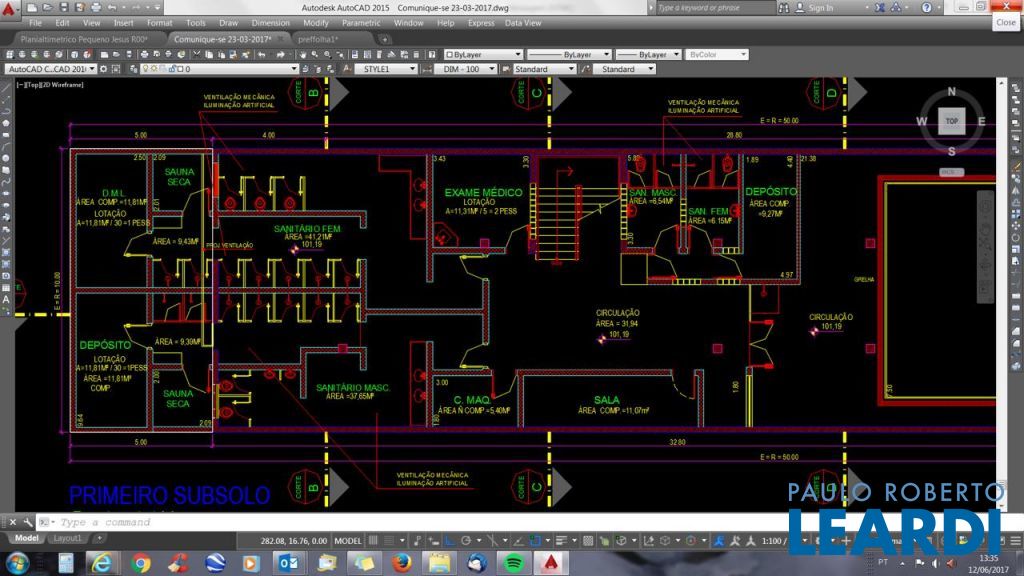The width and height of the screenshot is (1024, 576).
Task: Select the Multiline Text tool in draw toolbar
Action: (x=6, y=299)
